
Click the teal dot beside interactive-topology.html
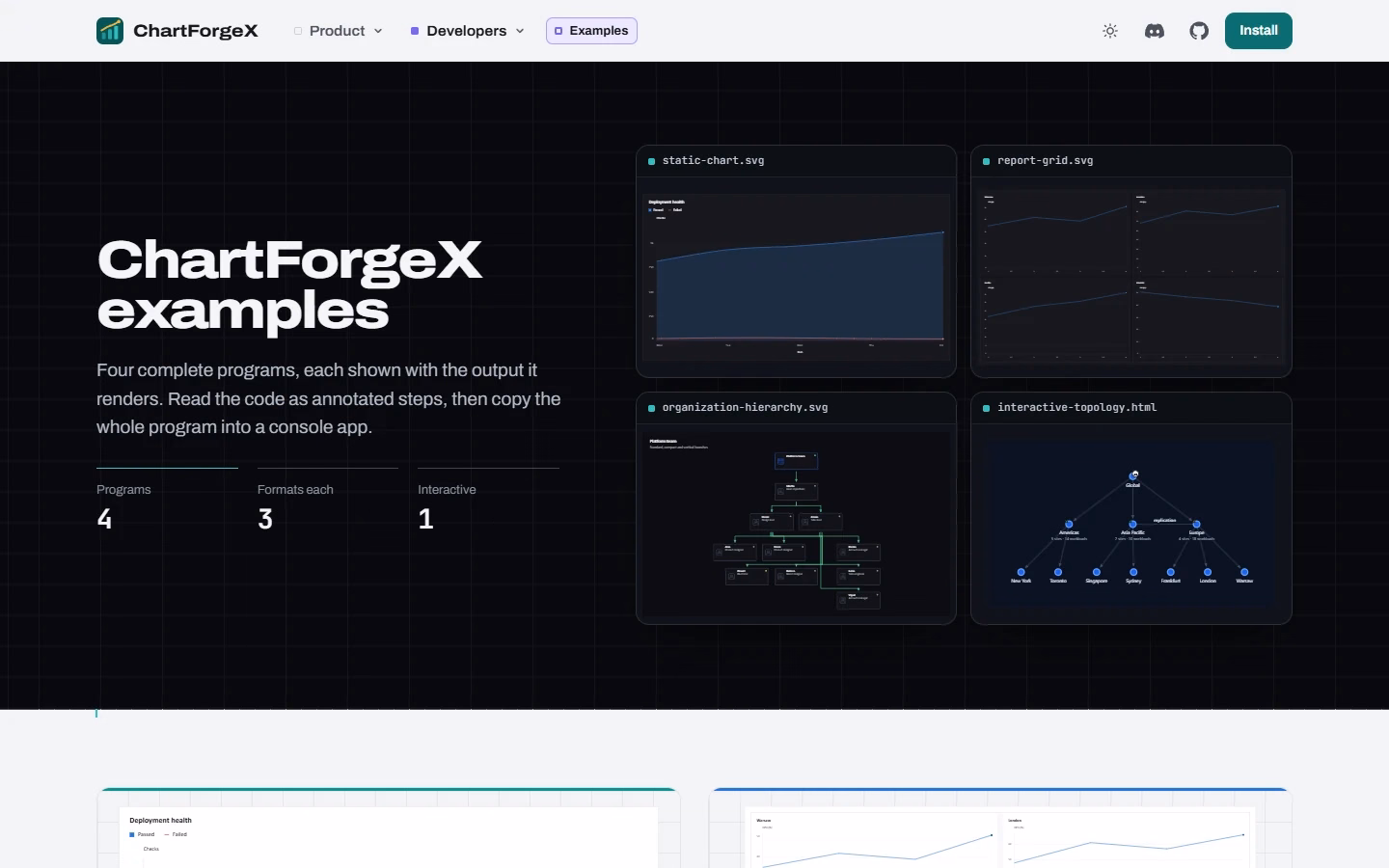(x=986, y=408)
